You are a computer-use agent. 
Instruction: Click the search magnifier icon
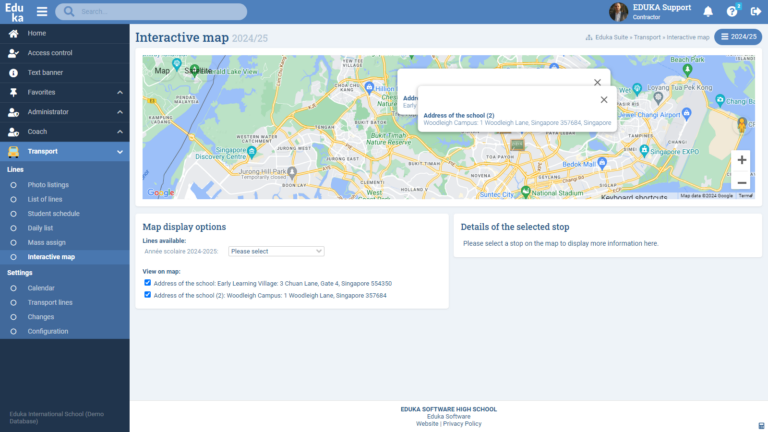coord(69,11)
